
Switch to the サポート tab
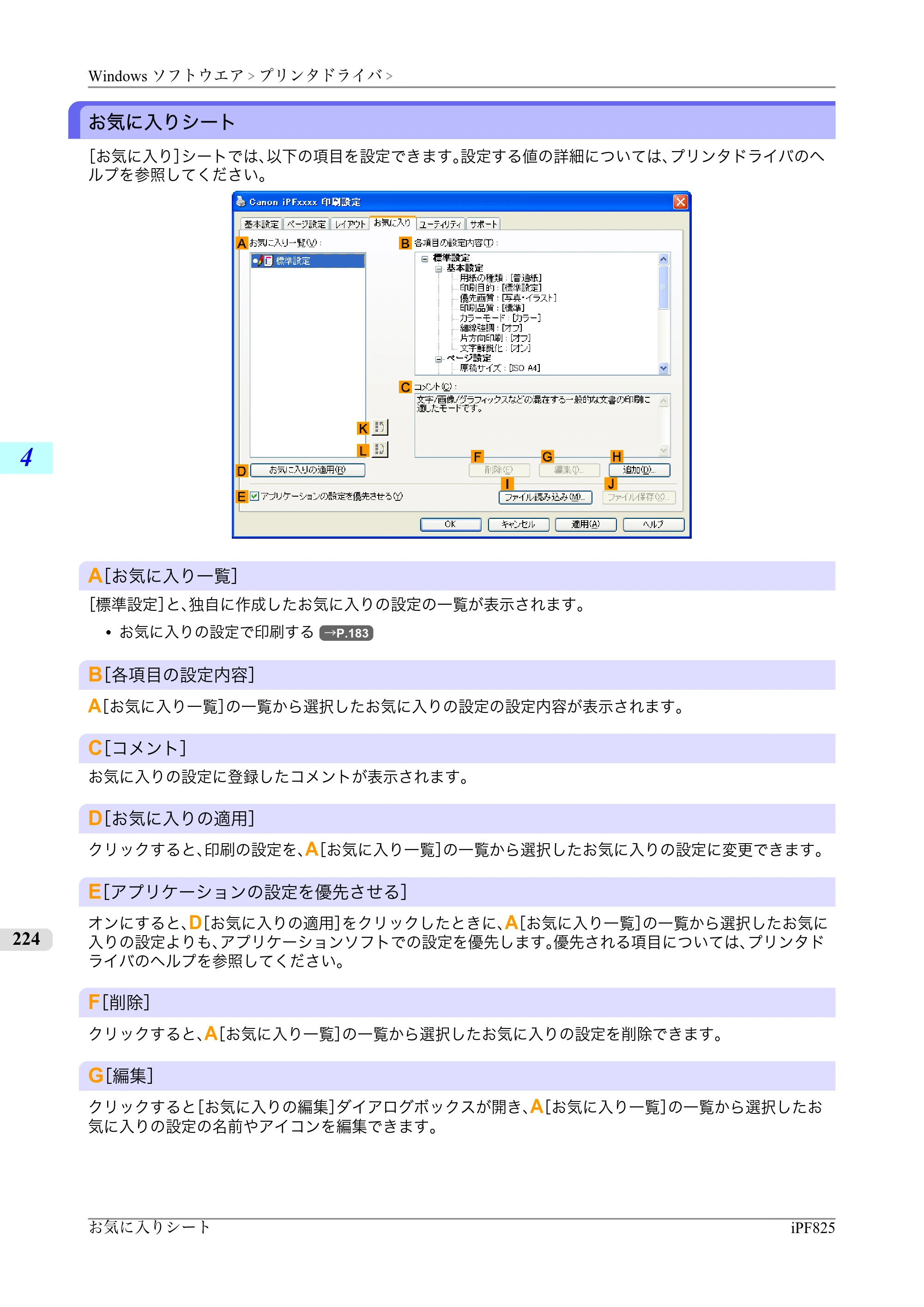click(x=483, y=224)
